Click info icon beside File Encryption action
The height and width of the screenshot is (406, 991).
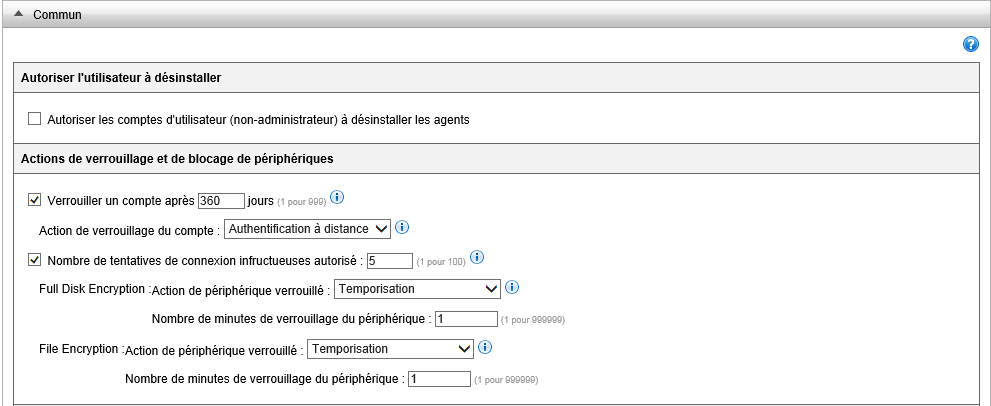485,347
